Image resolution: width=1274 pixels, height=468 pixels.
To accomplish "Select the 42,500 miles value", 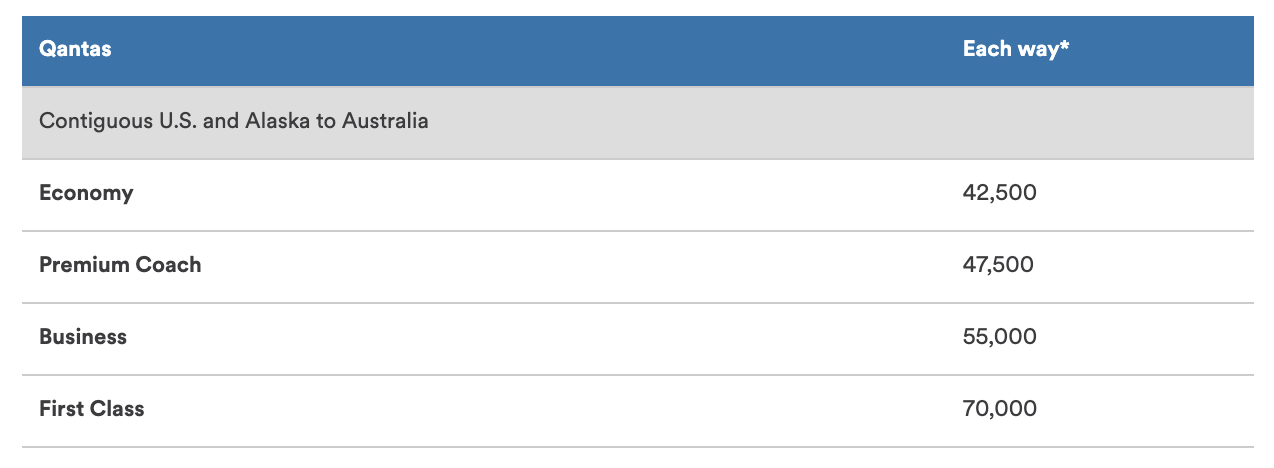I will click(999, 193).
